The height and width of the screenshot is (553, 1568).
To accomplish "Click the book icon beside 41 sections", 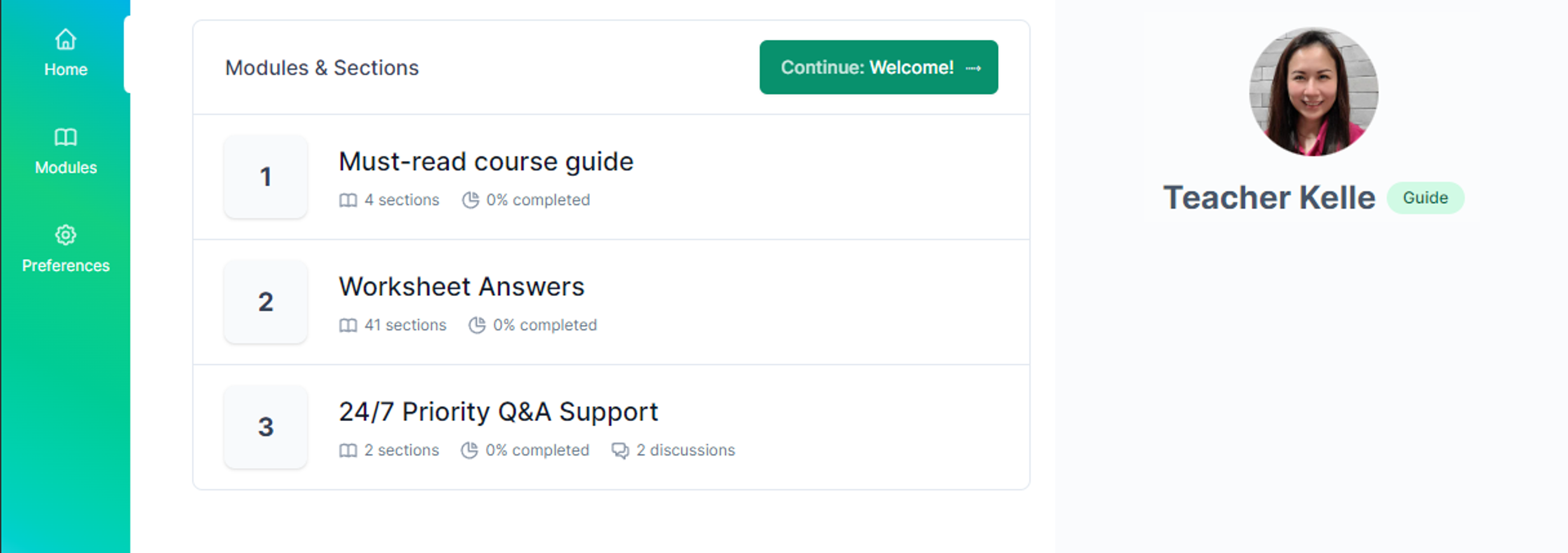I will (348, 325).
